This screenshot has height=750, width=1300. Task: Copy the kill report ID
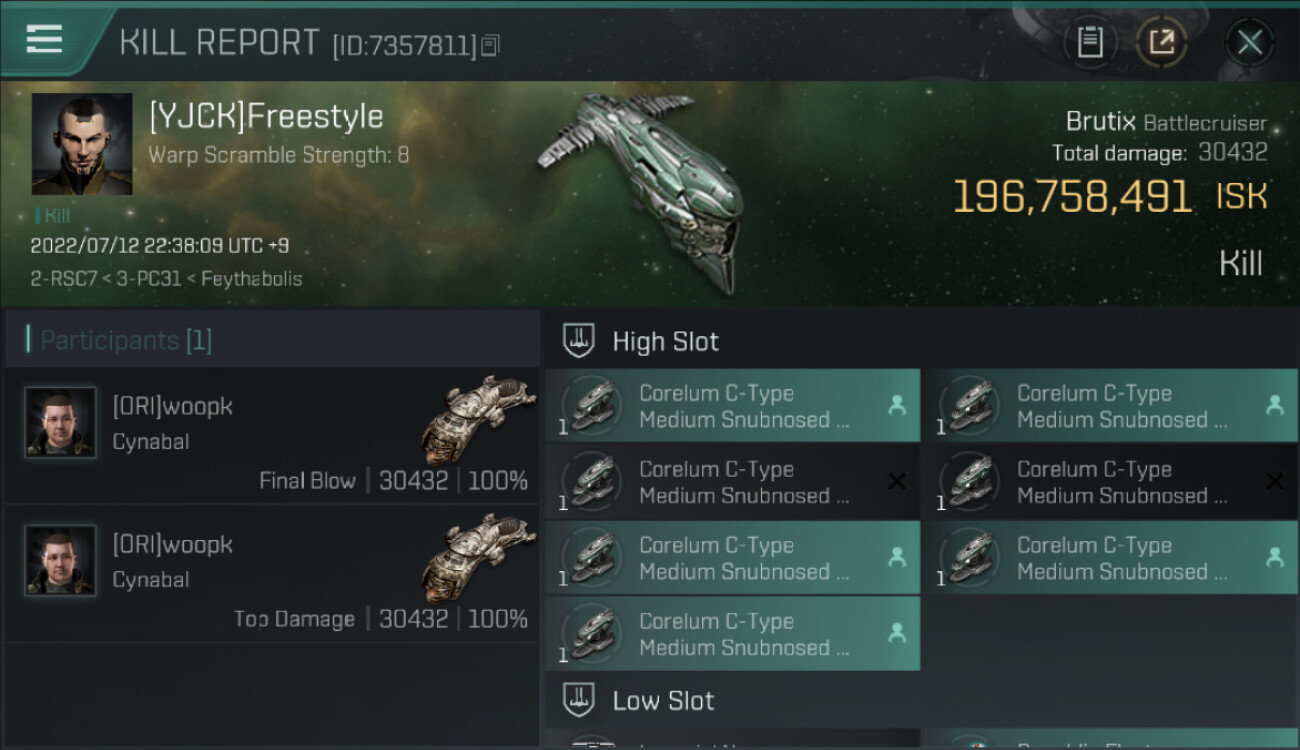[x=490, y=46]
